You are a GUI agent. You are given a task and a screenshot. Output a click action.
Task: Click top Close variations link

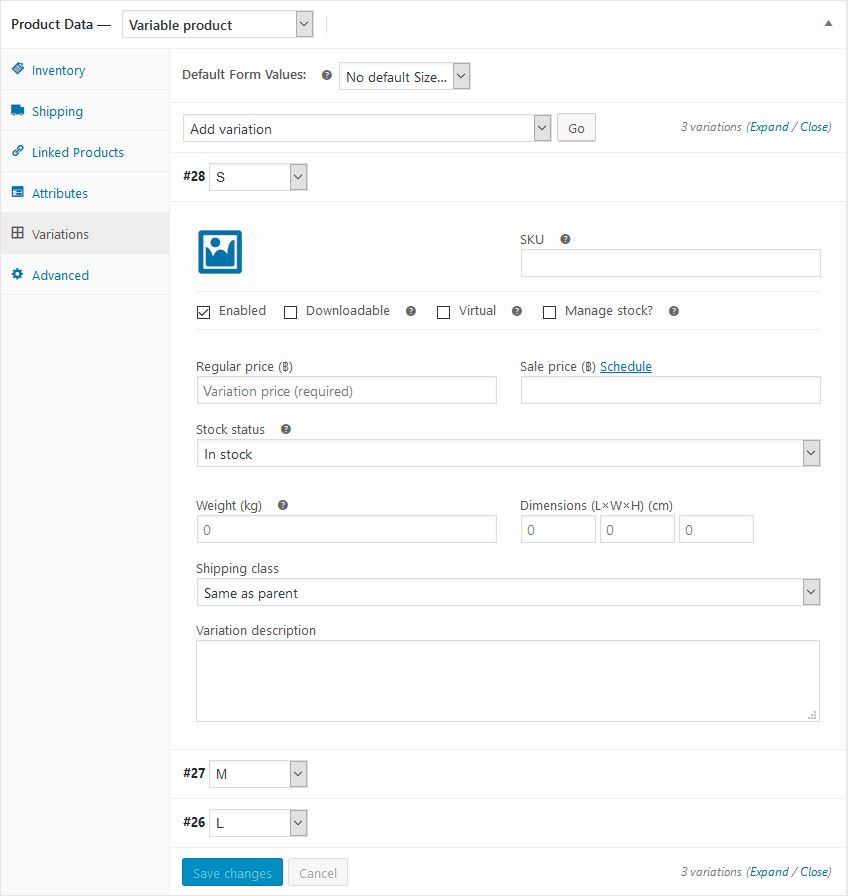click(x=814, y=127)
